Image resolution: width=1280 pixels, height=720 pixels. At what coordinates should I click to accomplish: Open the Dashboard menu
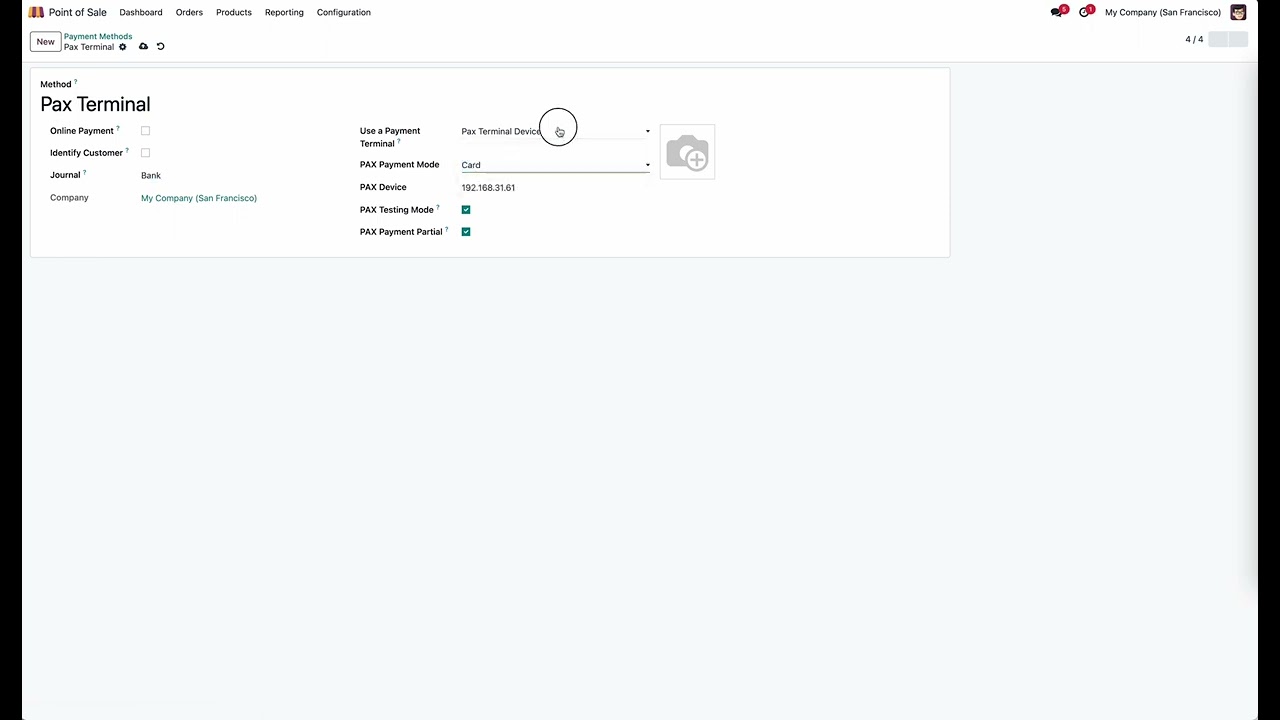[x=141, y=12]
